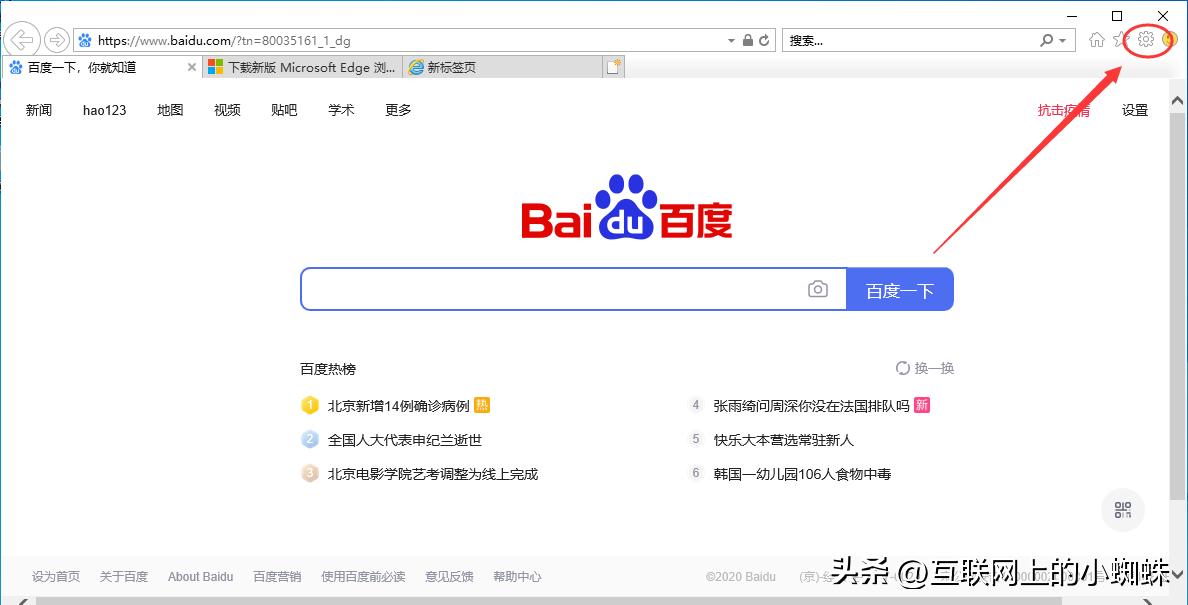
Task: Refresh the hot list with 换一换
Action: (x=924, y=368)
